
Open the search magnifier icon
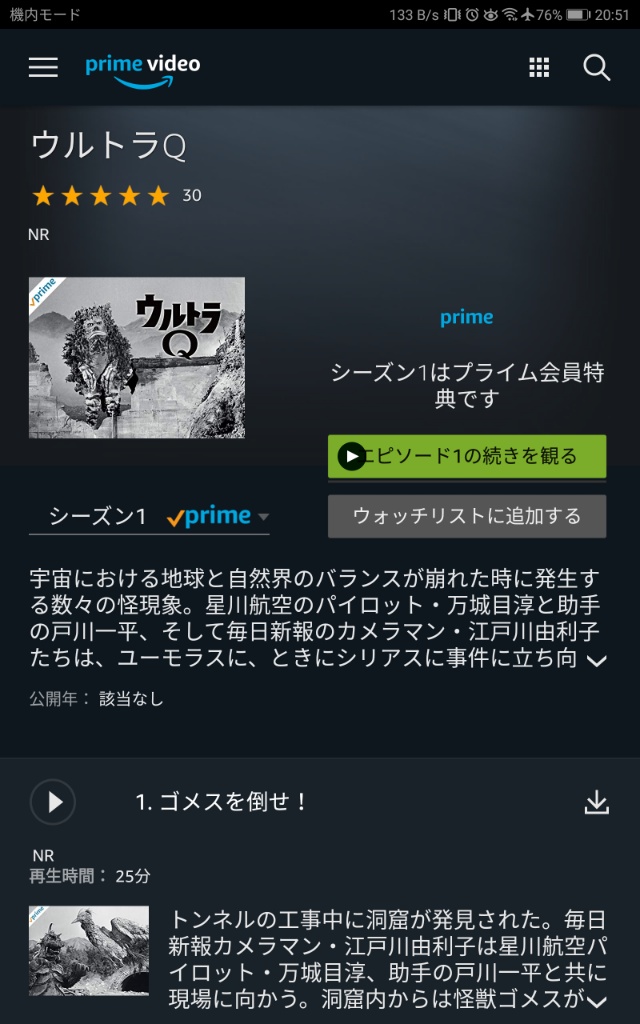(x=596, y=68)
